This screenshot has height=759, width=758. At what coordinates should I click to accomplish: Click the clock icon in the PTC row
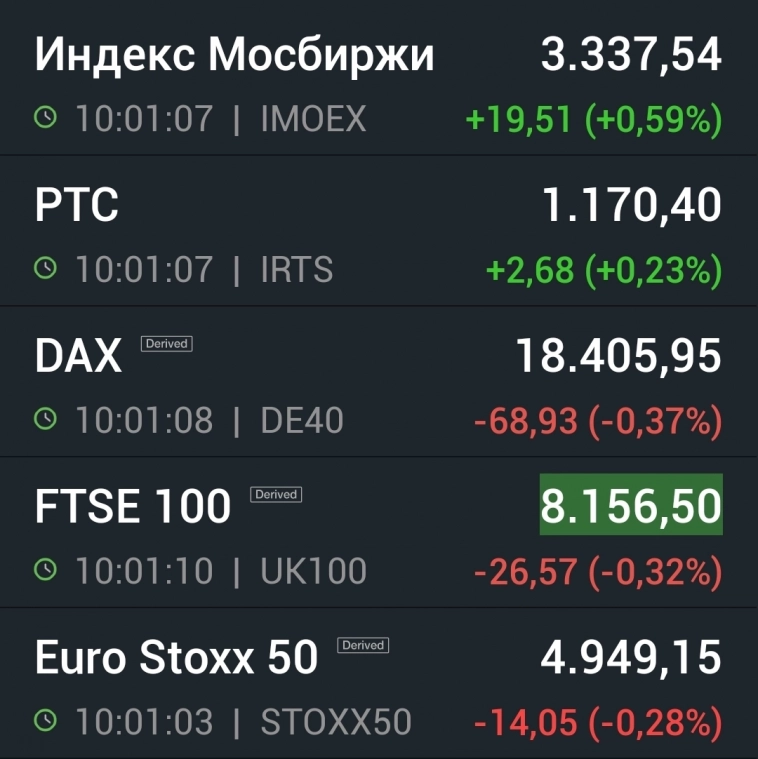[x=45, y=269]
